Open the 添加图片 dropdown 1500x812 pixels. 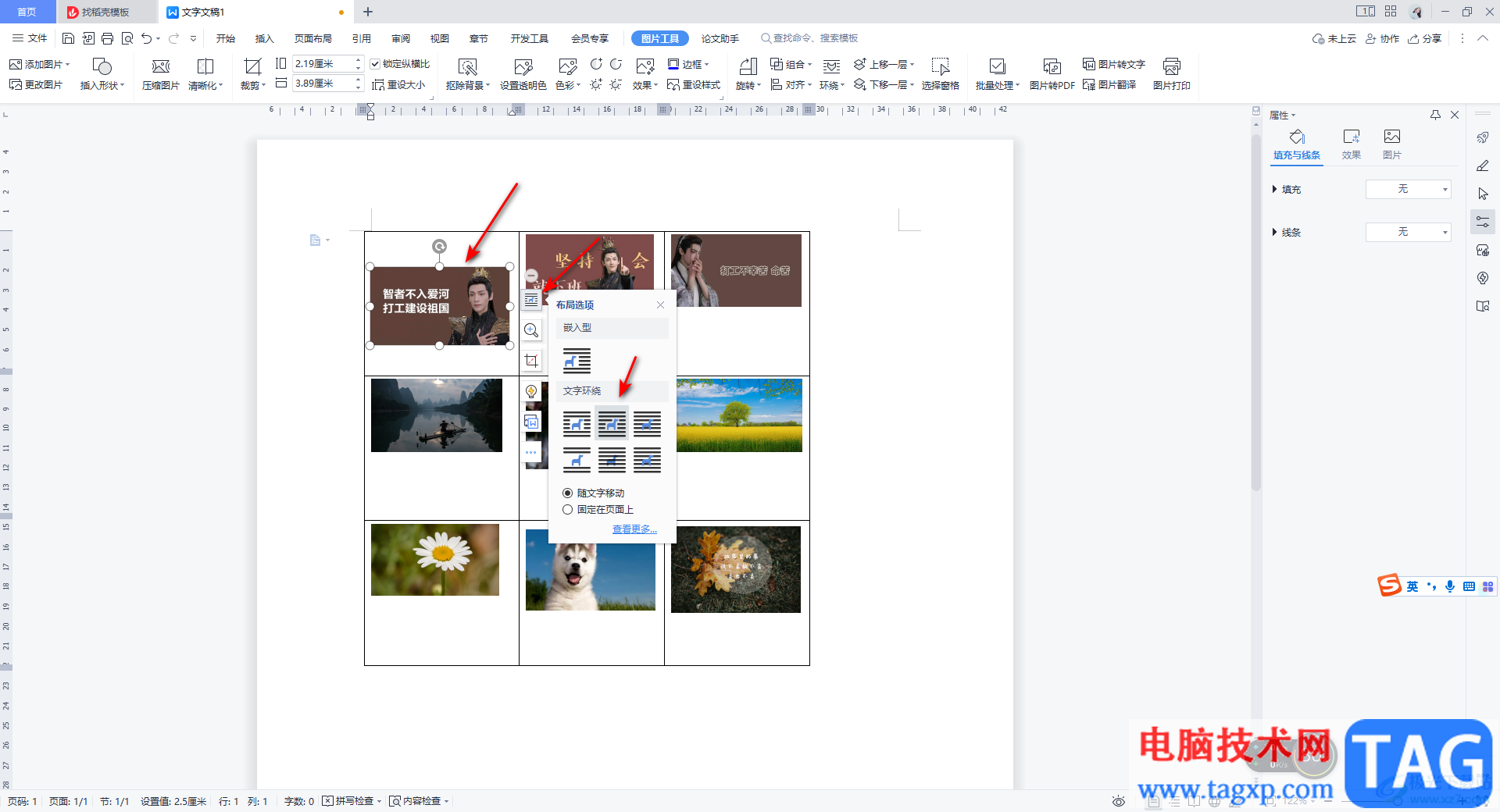(39, 64)
